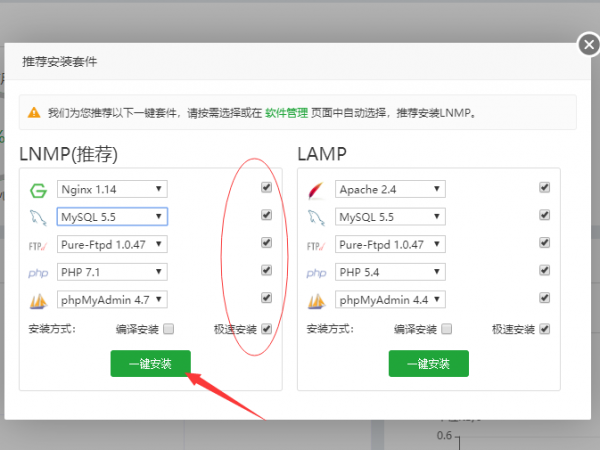Open the 软件管理 link
The height and width of the screenshot is (450, 600).
287,113
